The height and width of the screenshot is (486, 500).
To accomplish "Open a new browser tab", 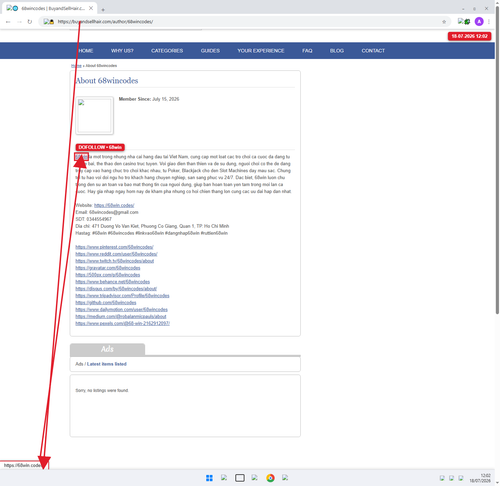I will (103, 10).
